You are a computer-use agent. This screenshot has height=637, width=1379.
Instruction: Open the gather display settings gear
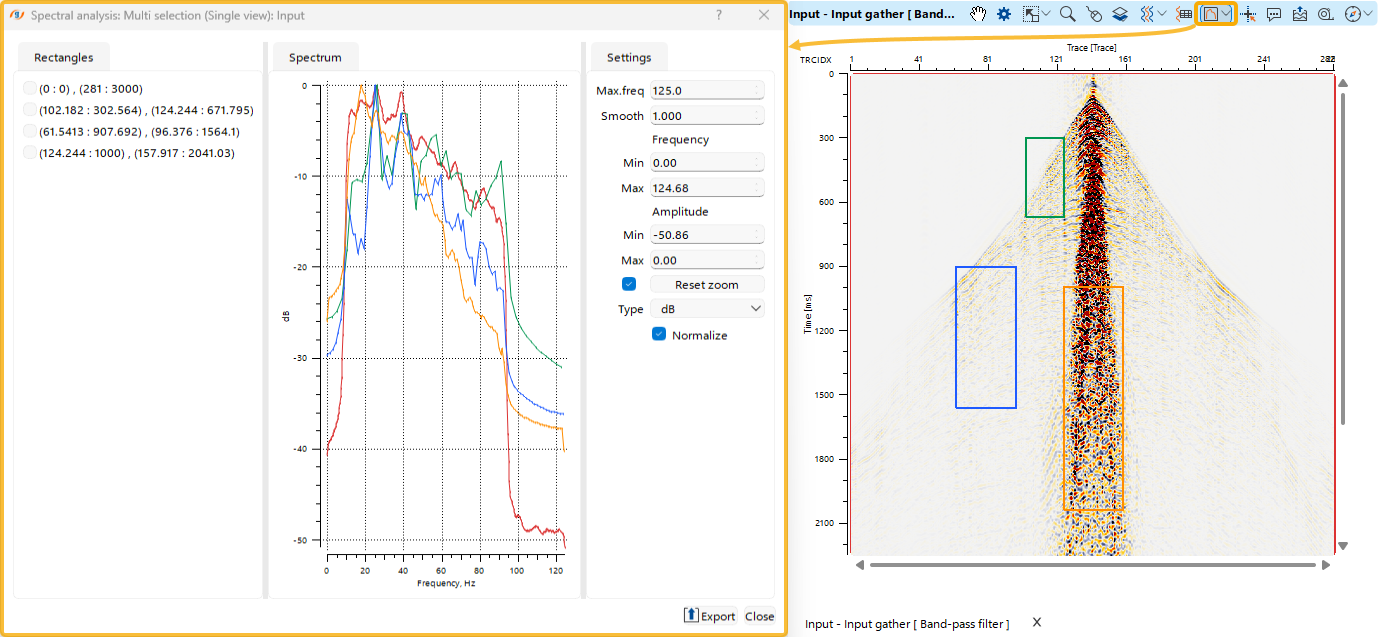pyautogui.click(x=1003, y=14)
